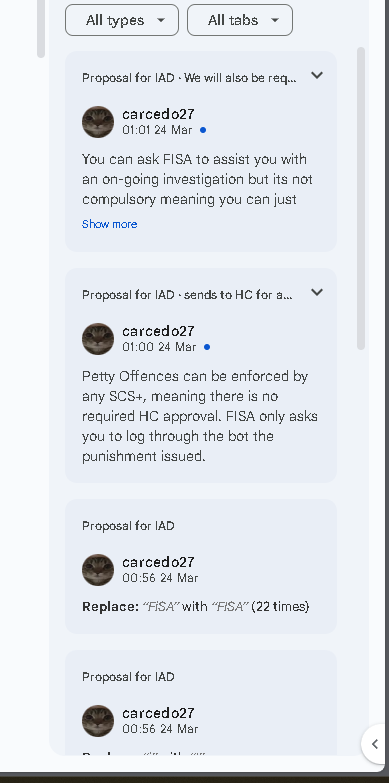Open the All types filter dropdown
This screenshot has height=783, width=389.
click(x=122, y=20)
